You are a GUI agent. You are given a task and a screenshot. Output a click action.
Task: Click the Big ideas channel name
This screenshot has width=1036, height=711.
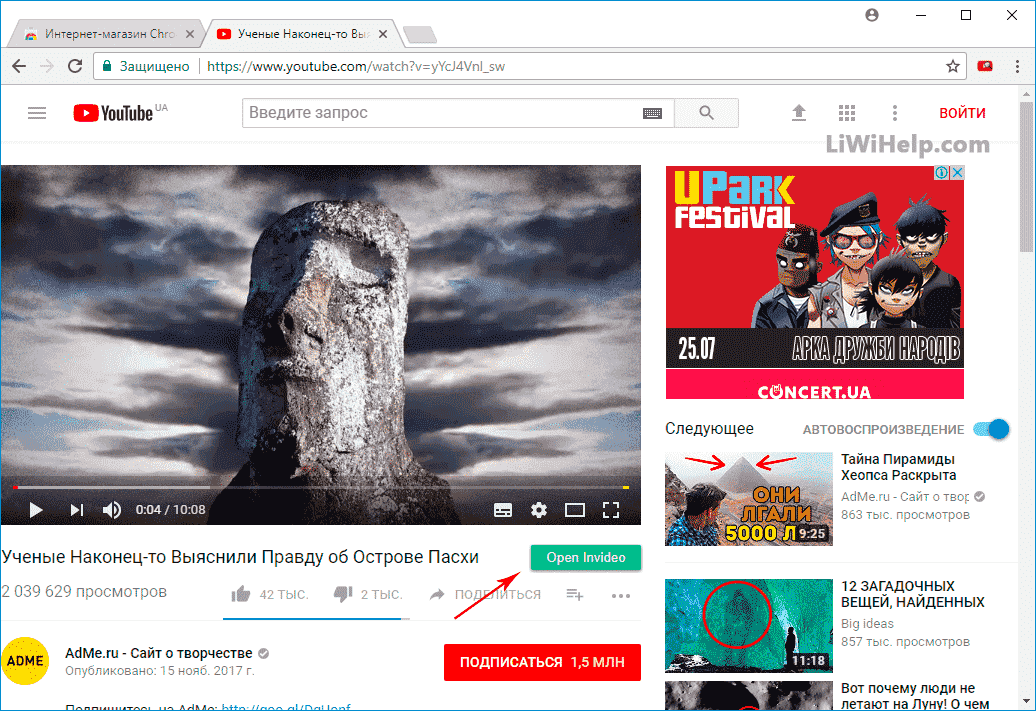(x=867, y=624)
